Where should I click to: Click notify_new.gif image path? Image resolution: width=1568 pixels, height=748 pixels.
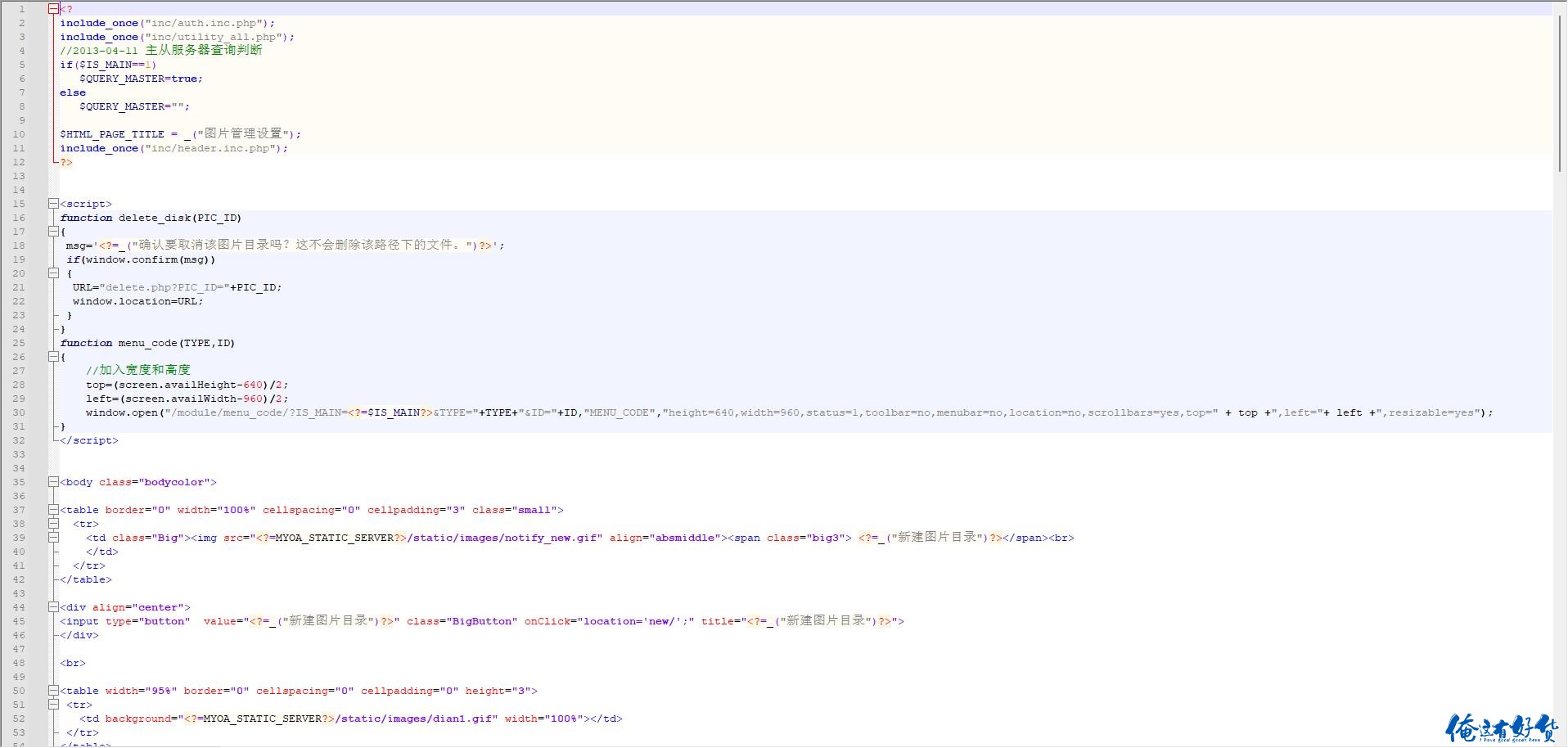point(504,538)
